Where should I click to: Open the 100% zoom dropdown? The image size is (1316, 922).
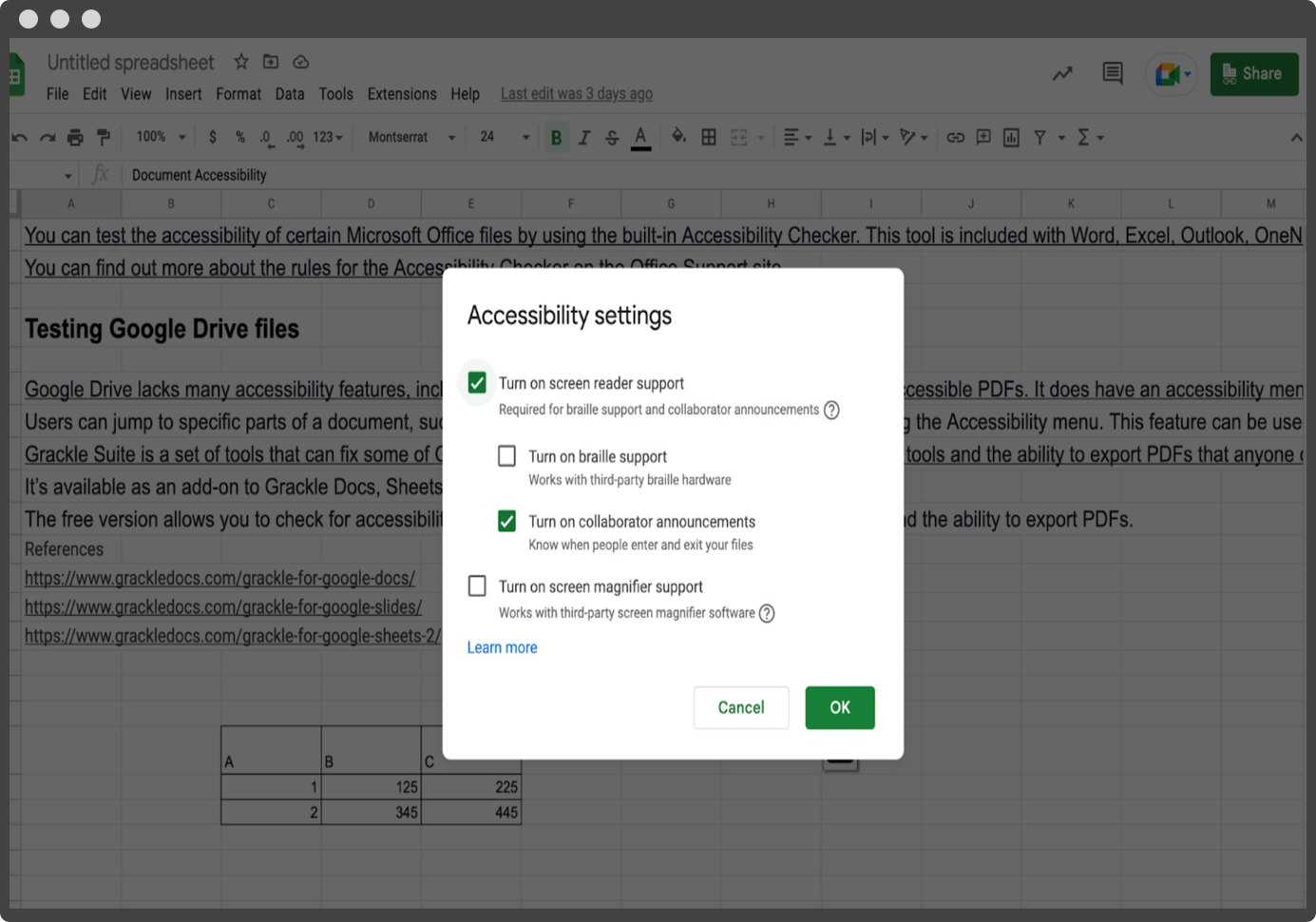click(161, 137)
